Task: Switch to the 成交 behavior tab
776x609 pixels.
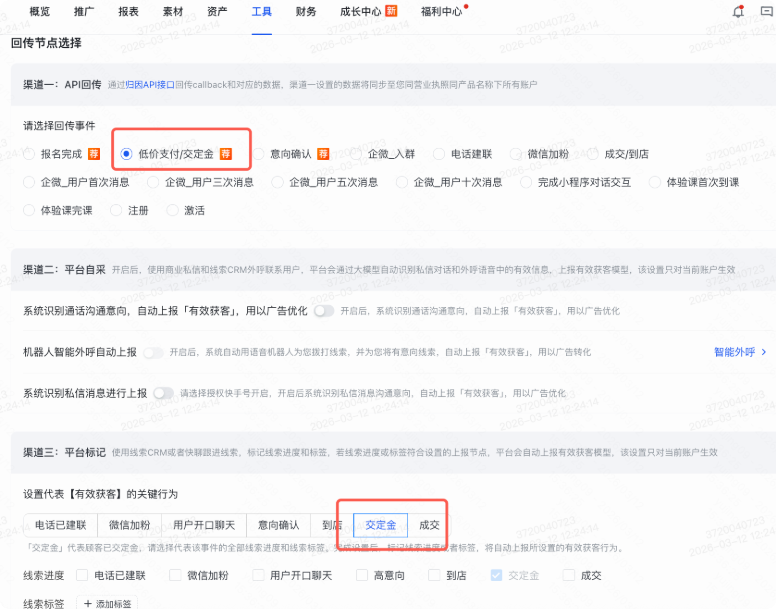Action: 429,525
